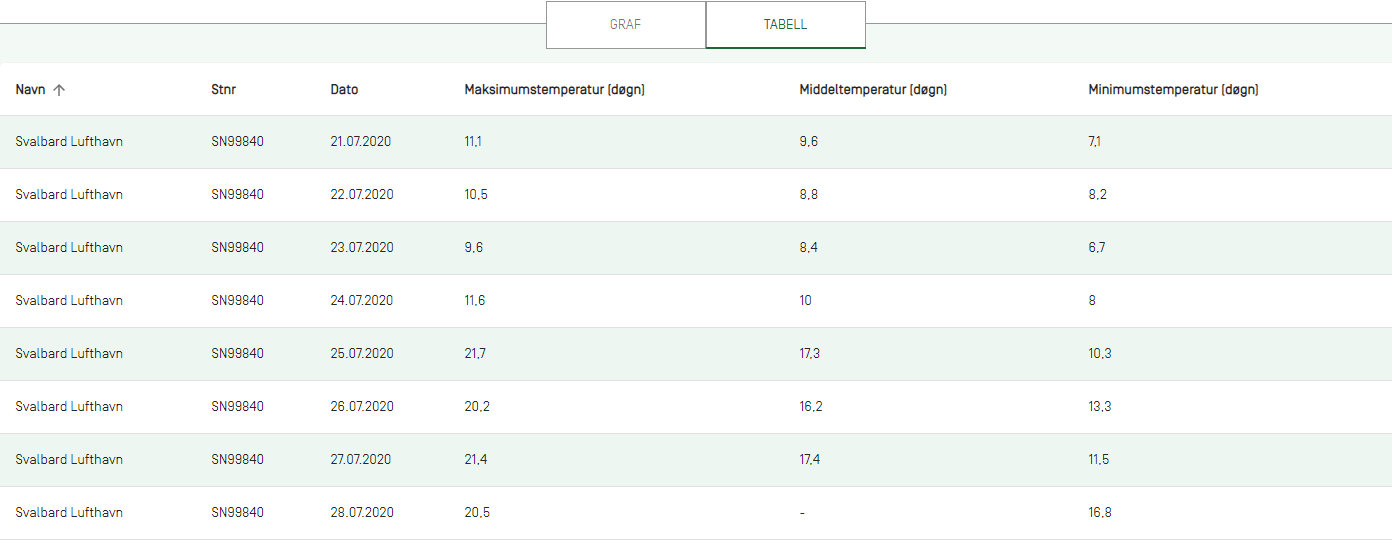This screenshot has height=541, width=1392.
Task: Click the mean temperature value 16,2
Action: [811, 407]
